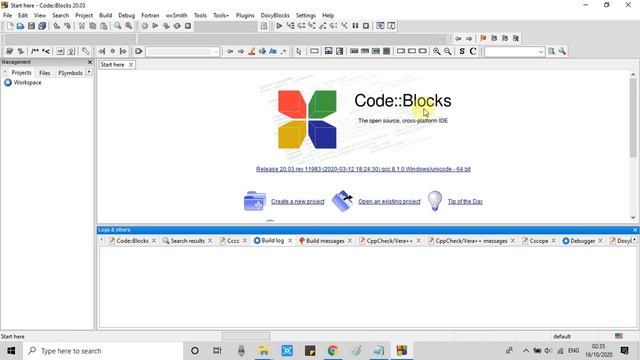The width and height of the screenshot is (640, 360).
Task: Show previous Management tabs left arrow
Action: pos(5,73)
